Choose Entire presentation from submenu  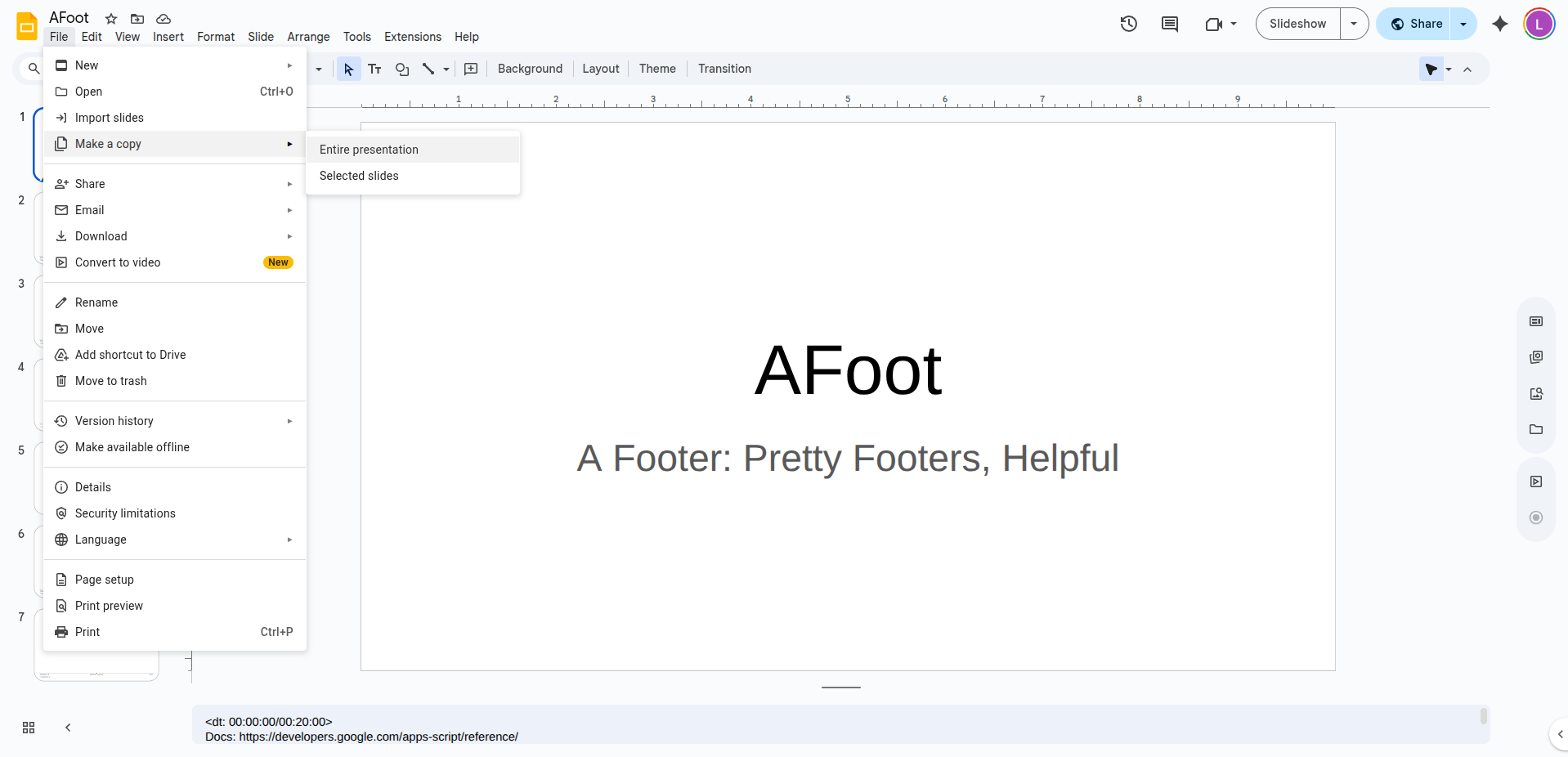(x=369, y=150)
